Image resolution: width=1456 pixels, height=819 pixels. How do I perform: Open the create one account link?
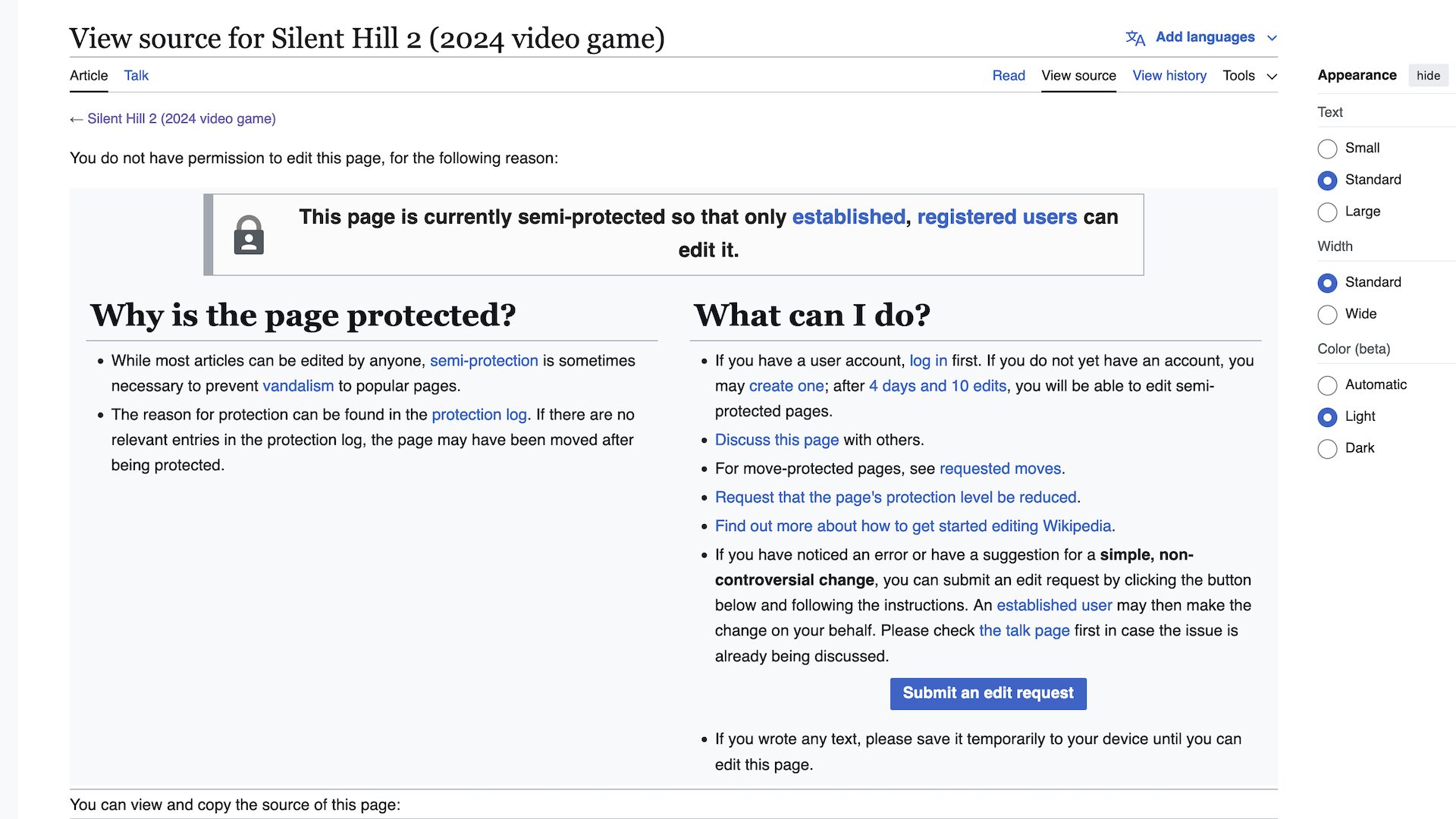click(x=786, y=386)
